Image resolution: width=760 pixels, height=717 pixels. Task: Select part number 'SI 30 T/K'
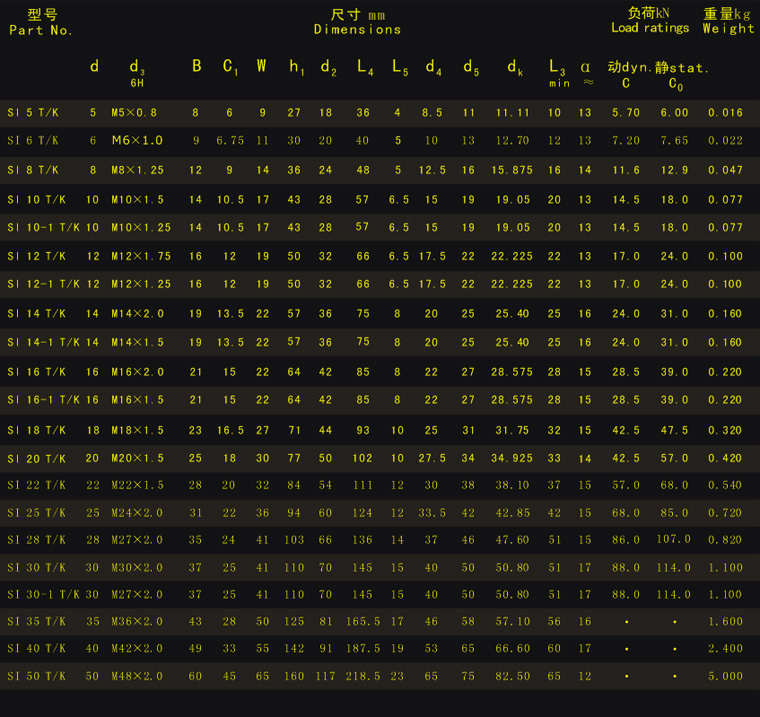coord(36,568)
